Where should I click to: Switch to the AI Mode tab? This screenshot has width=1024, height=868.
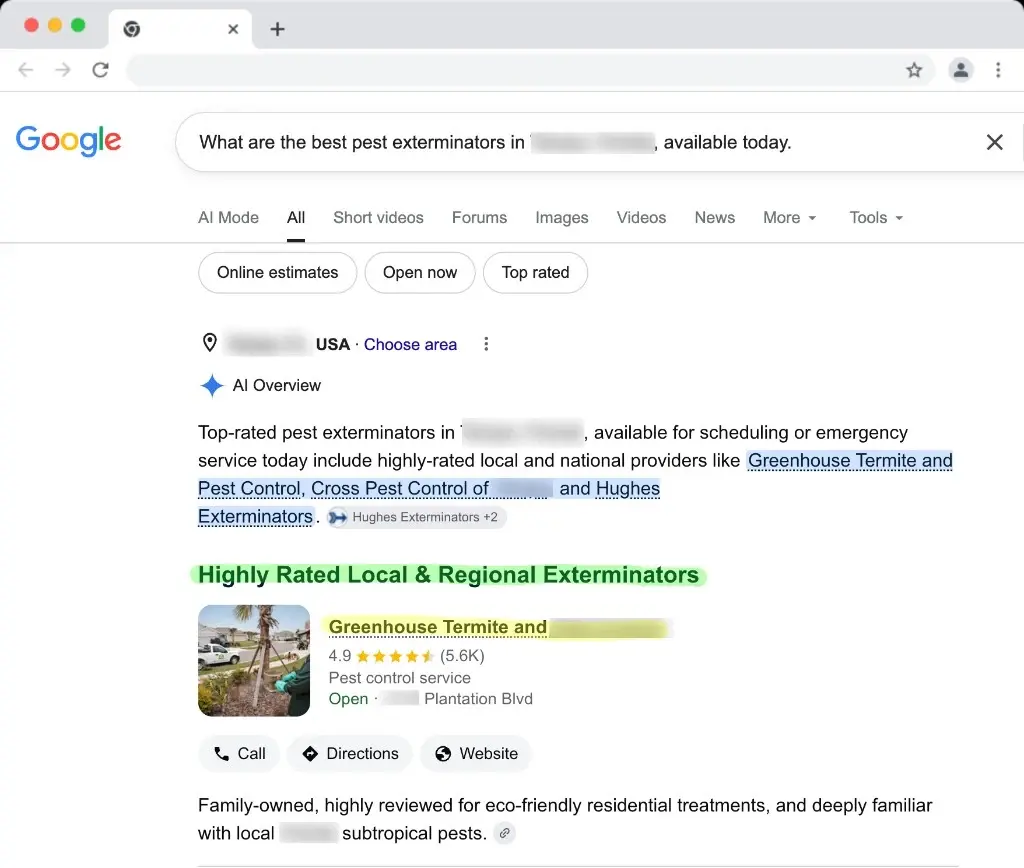point(228,217)
